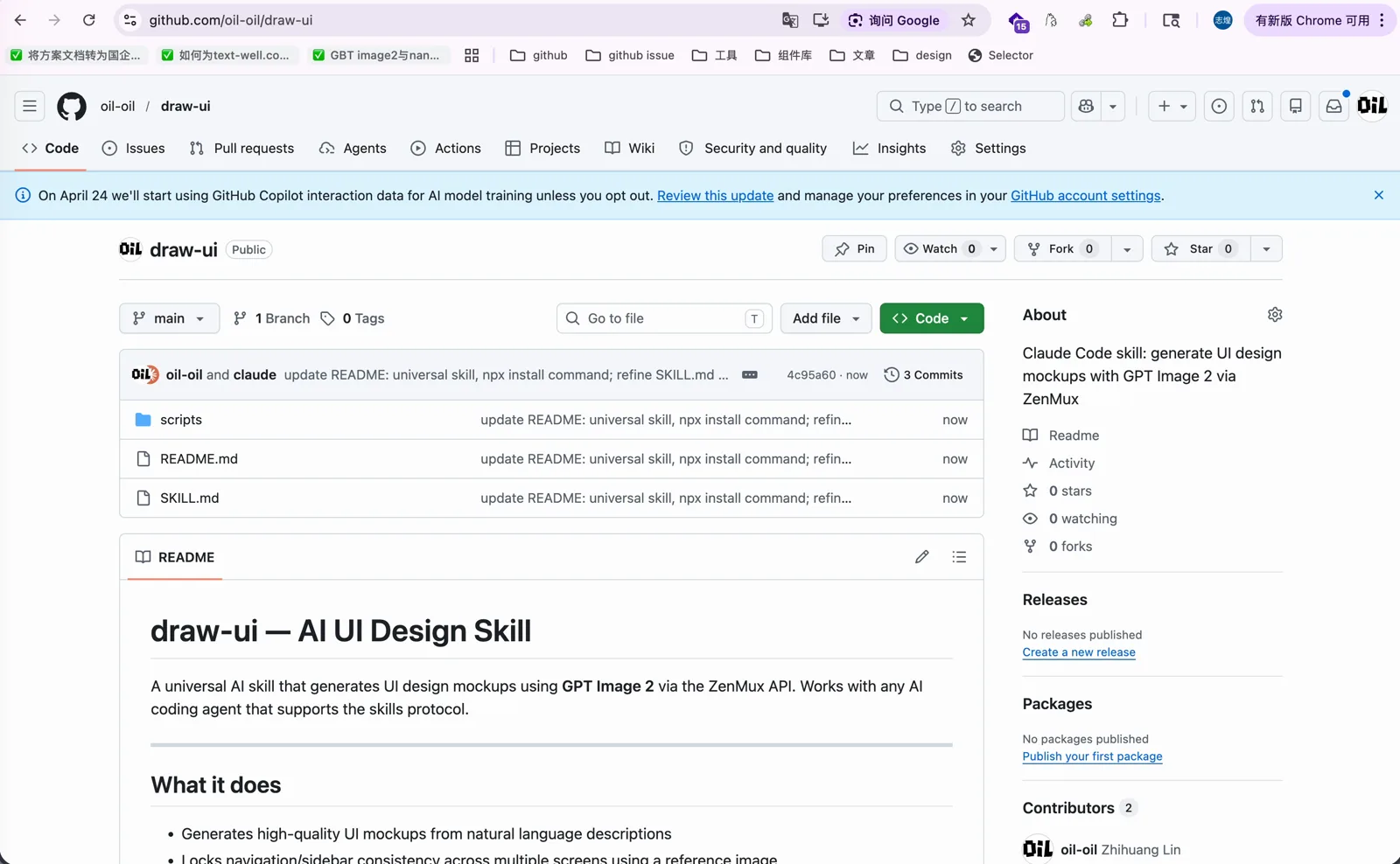Expand the Watch notification options dropdown
Image resolution: width=1400 pixels, height=864 pixels.
(x=994, y=249)
